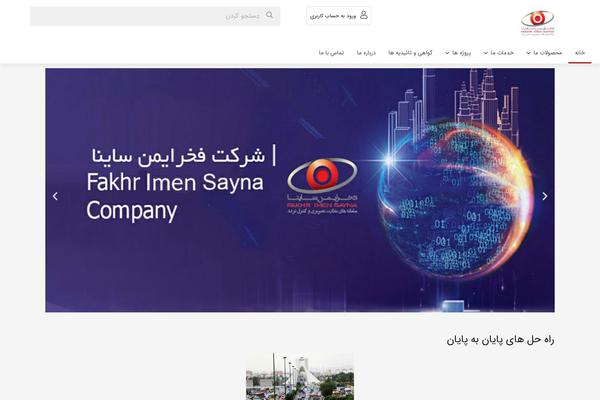This screenshot has width=600, height=400.
Task: Click heading راه حل های پایان به پایان
Action: (500, 340)
